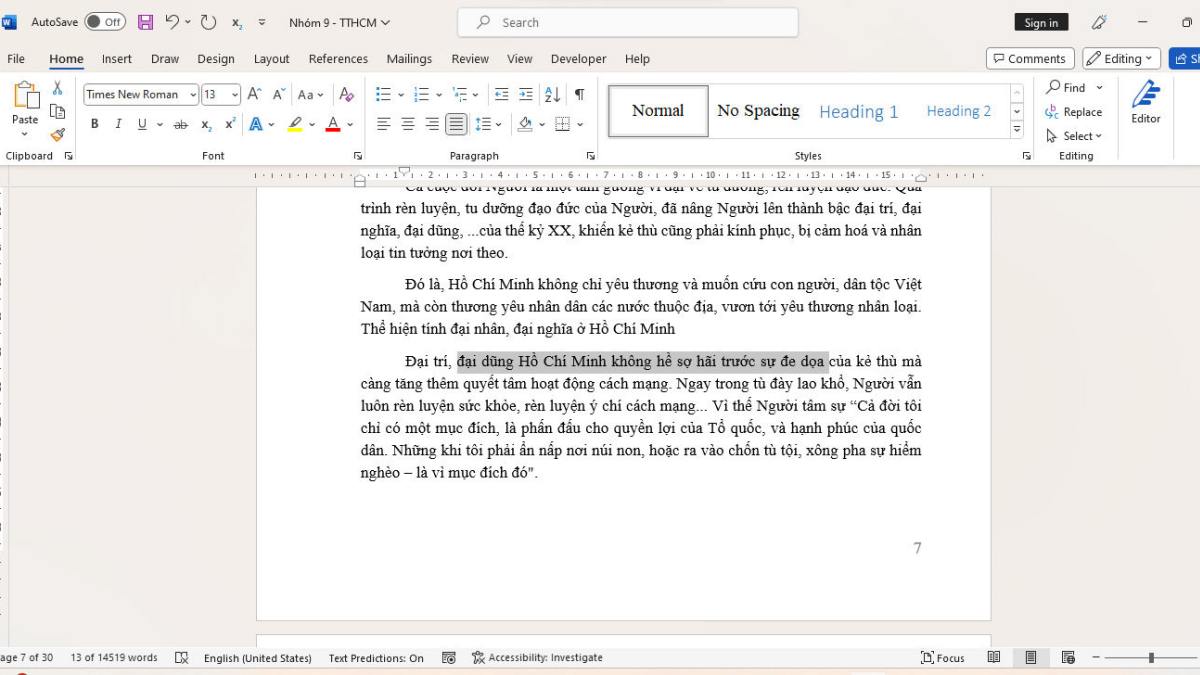
Task: Apply bullet list formatting
Action: (383, 94)
